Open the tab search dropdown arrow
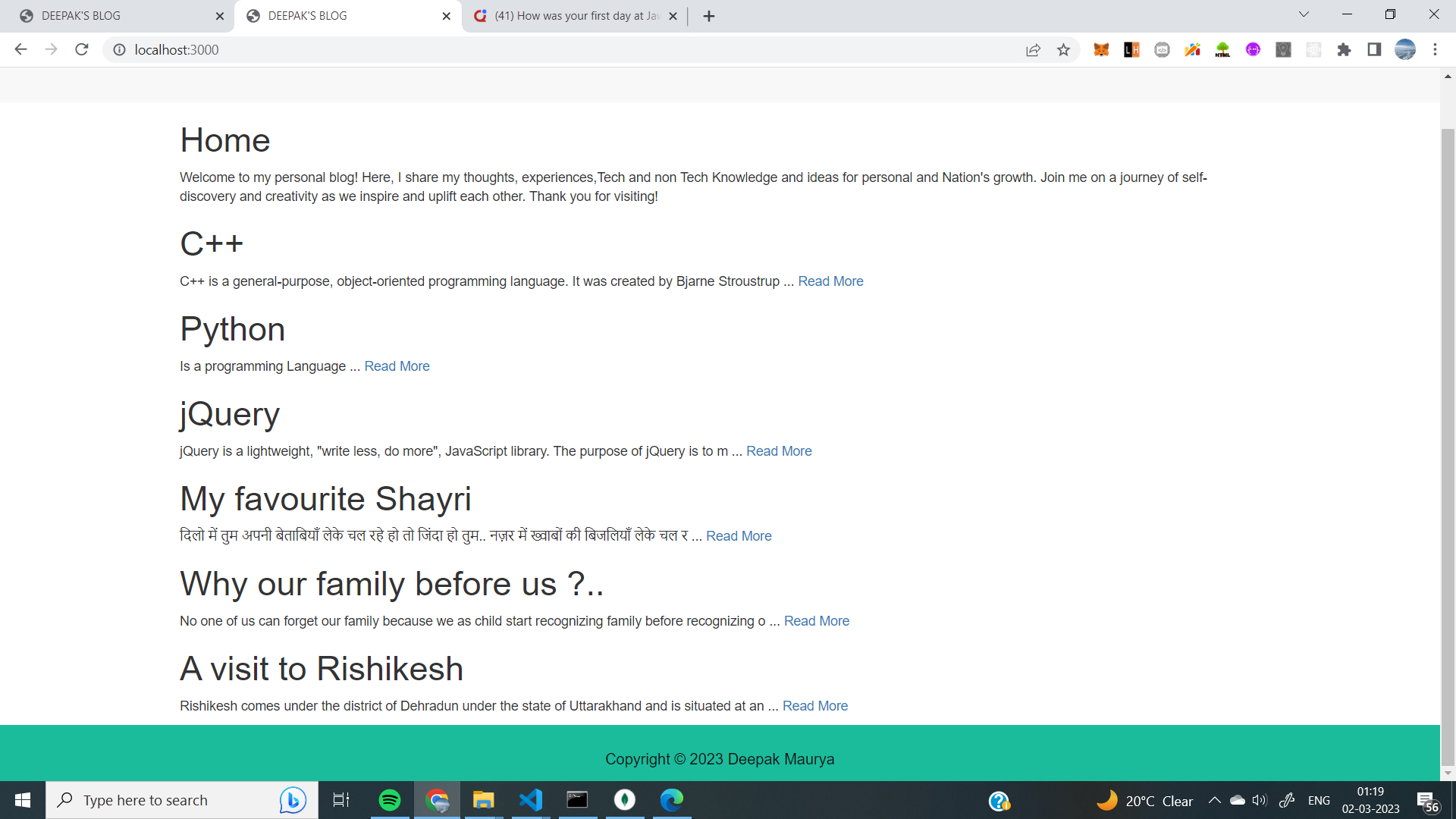 pos(1303,14)
